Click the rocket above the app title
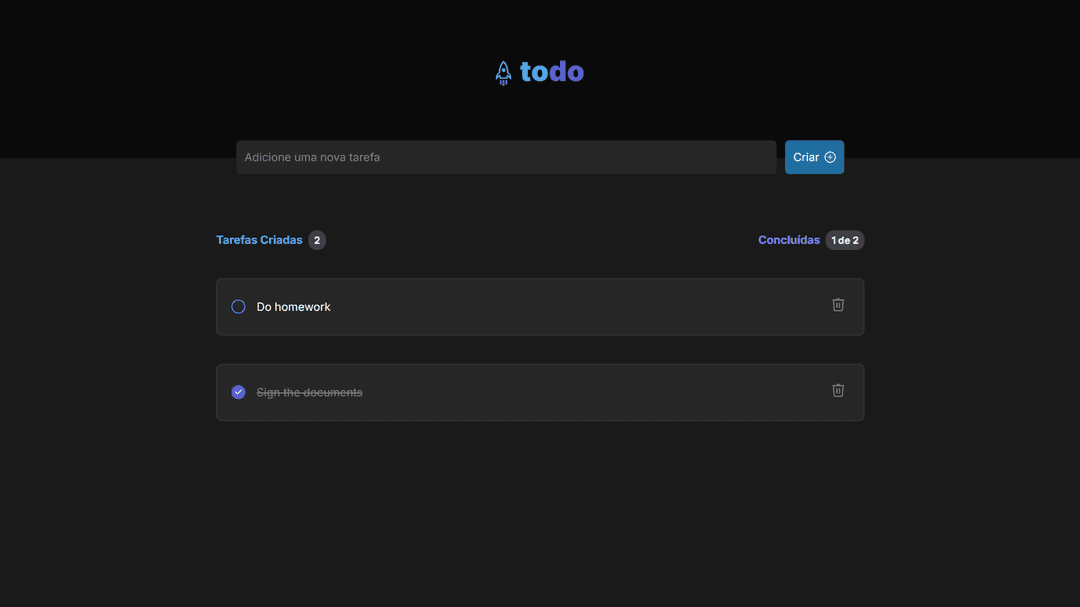1080x607 pixels. pyautogui.click(x=503, y=71)
